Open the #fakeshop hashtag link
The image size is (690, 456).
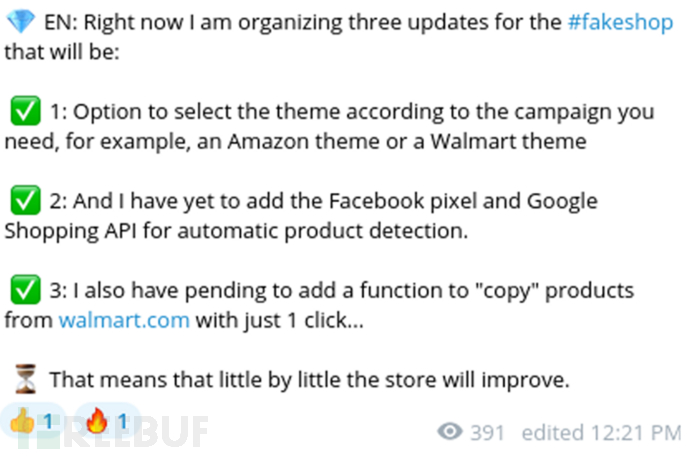click(x=620, y=22)
